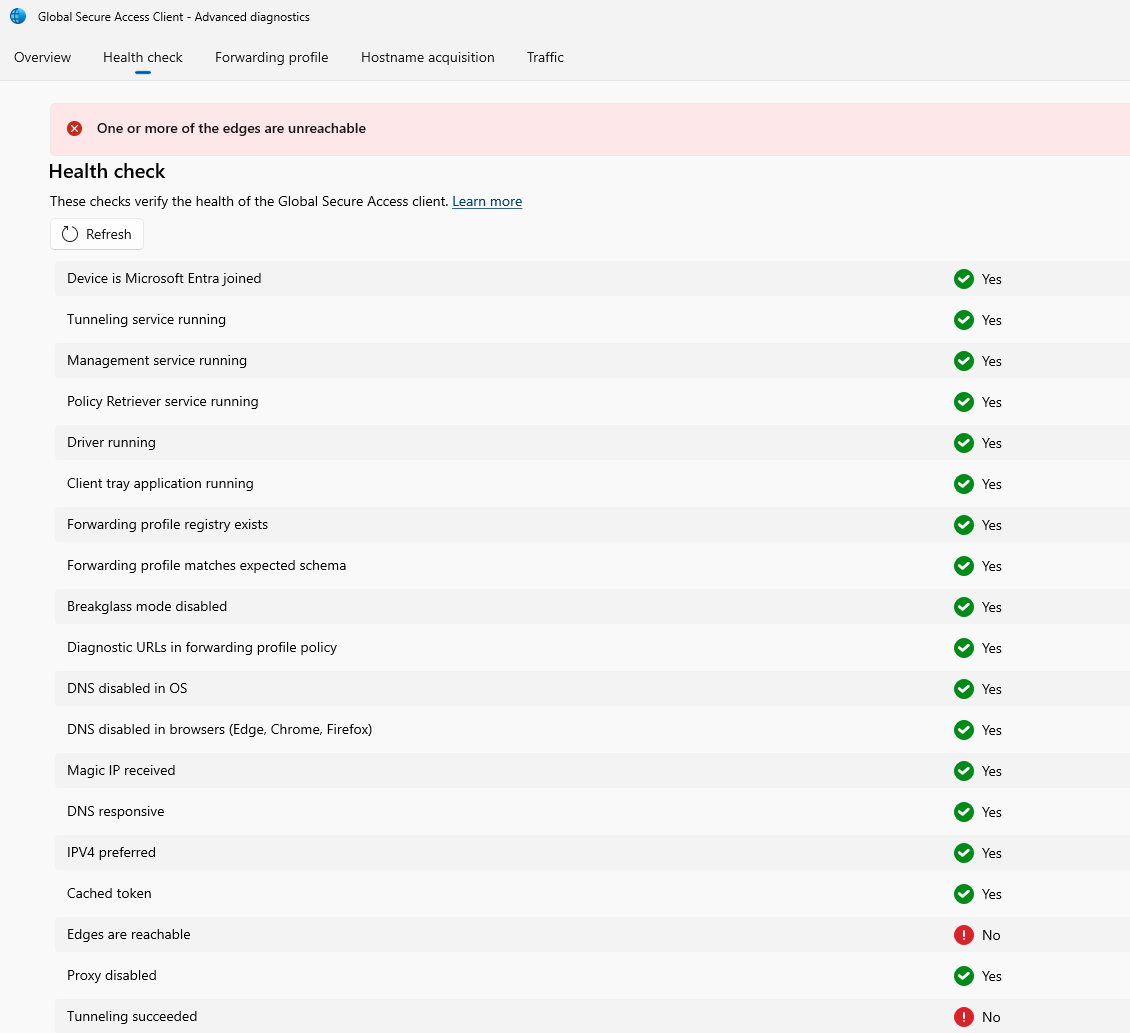Screen dimensions: 1130x1033
Task: Click green check icon for Device is Microsoft Entra joined
Action: tap(963, 279)
